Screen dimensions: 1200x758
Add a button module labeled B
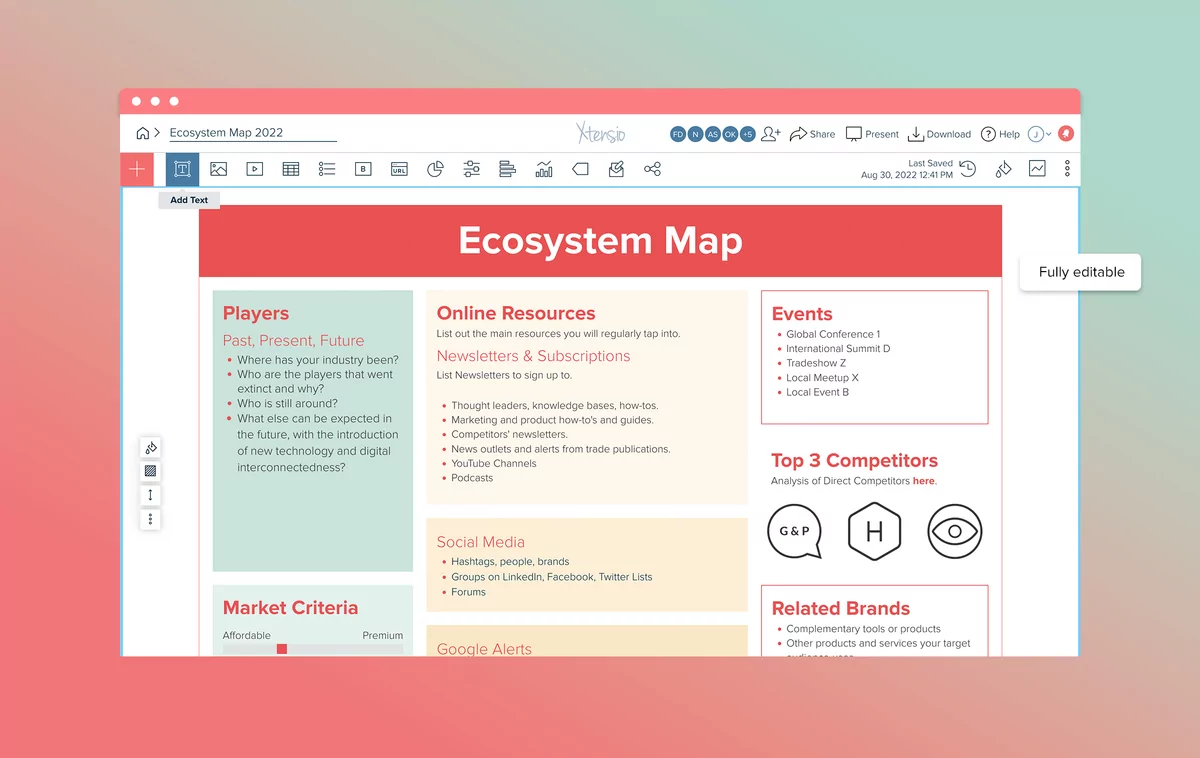(363, 169)
